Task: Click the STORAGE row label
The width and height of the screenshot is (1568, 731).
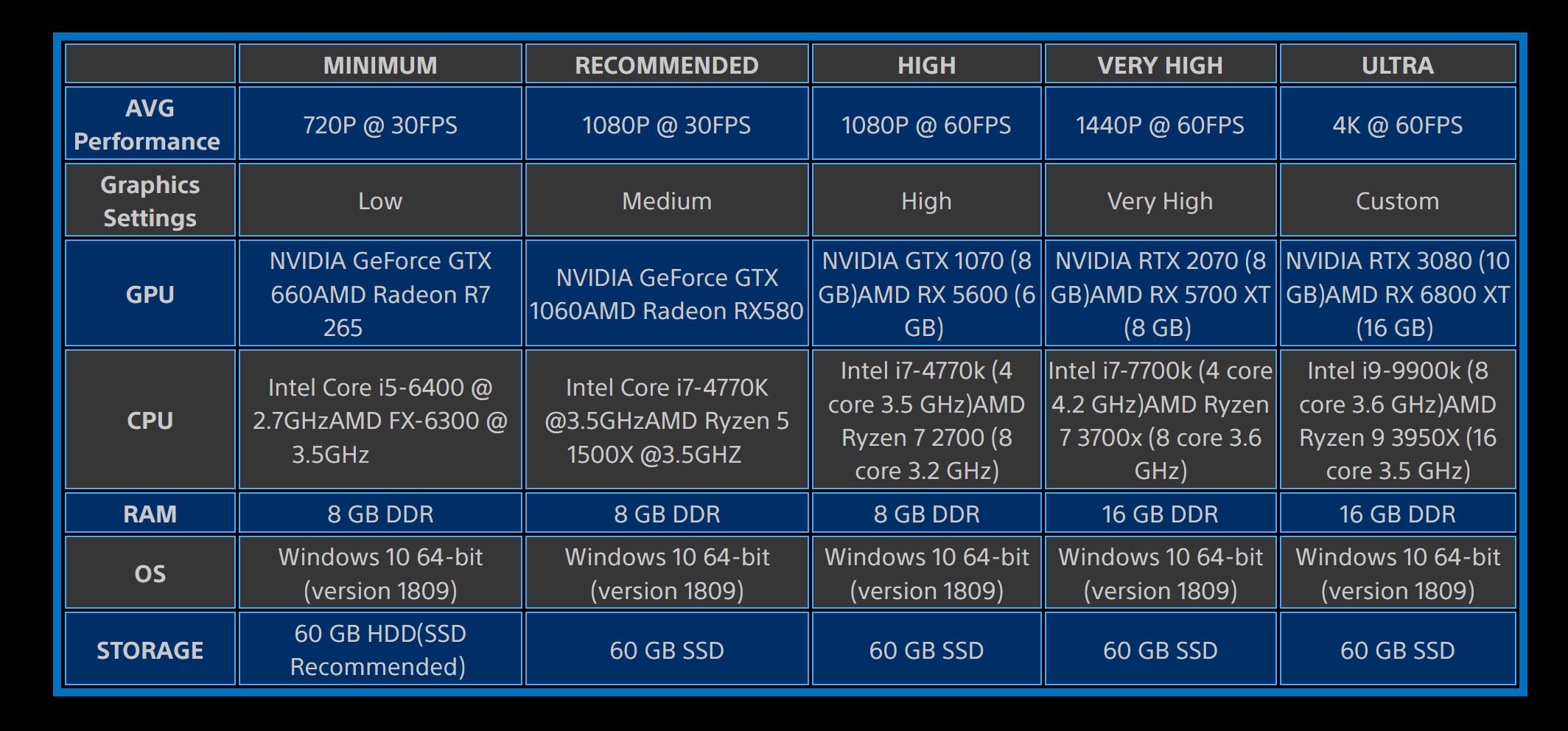Action: 150,650
